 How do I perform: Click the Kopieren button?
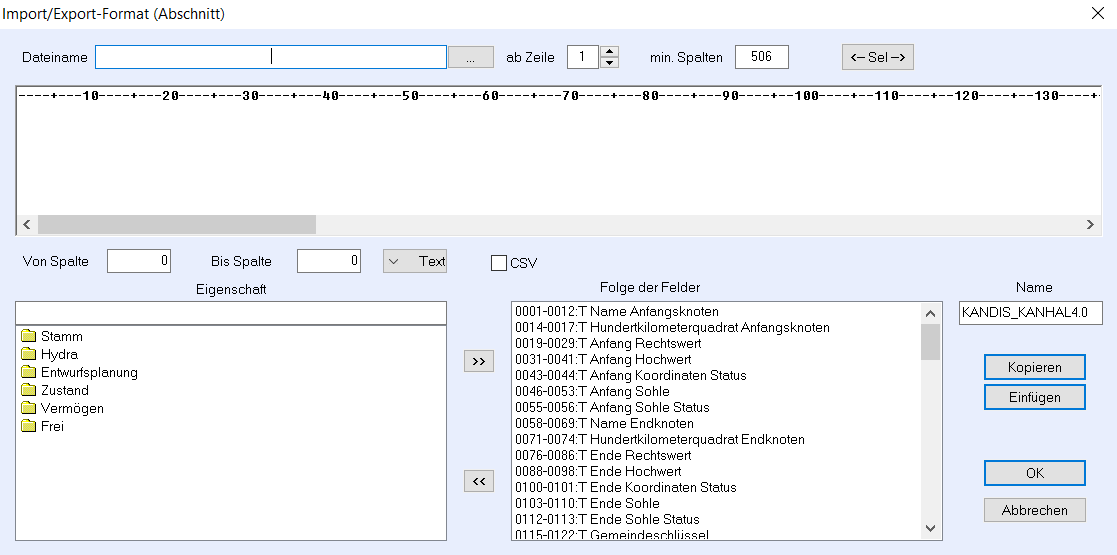tap(1034, 367)
